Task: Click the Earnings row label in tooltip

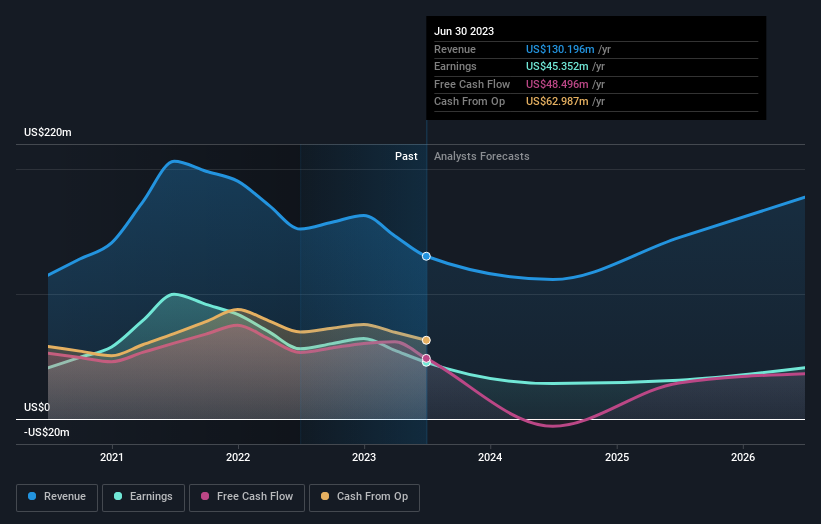Action: [455, 66]
